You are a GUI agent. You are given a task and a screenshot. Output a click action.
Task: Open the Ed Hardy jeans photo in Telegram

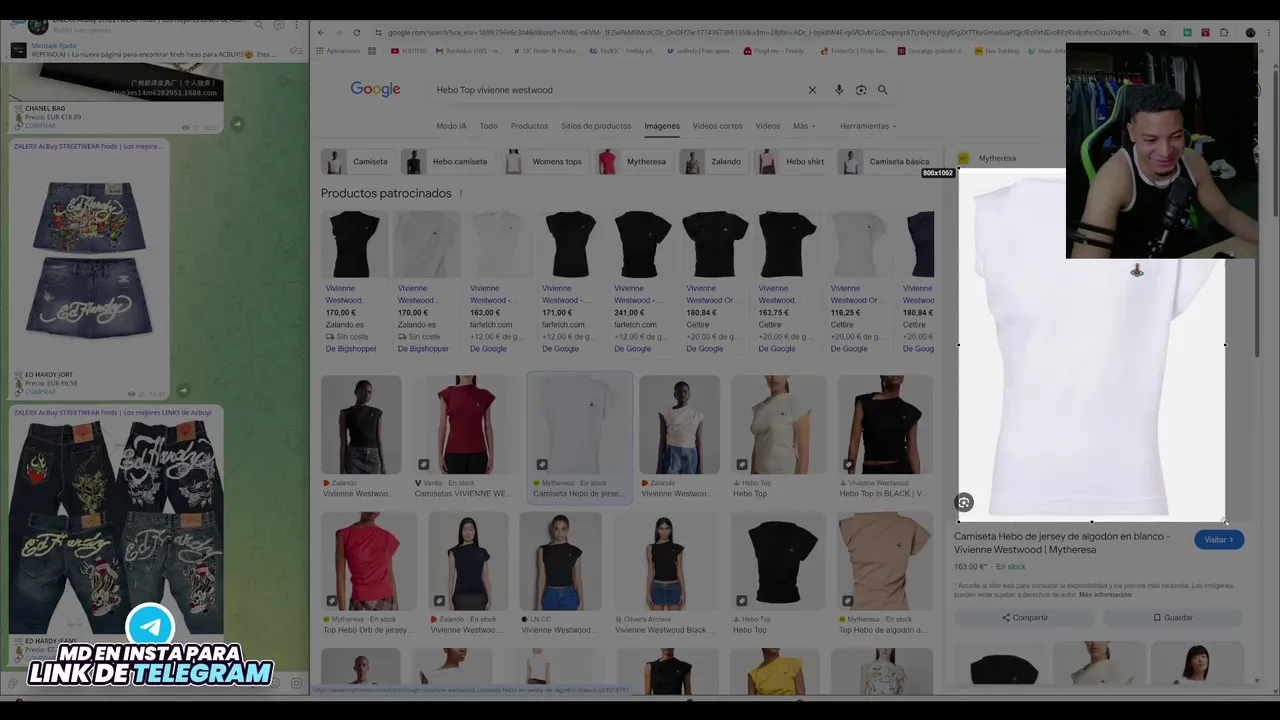pos(116,527)
